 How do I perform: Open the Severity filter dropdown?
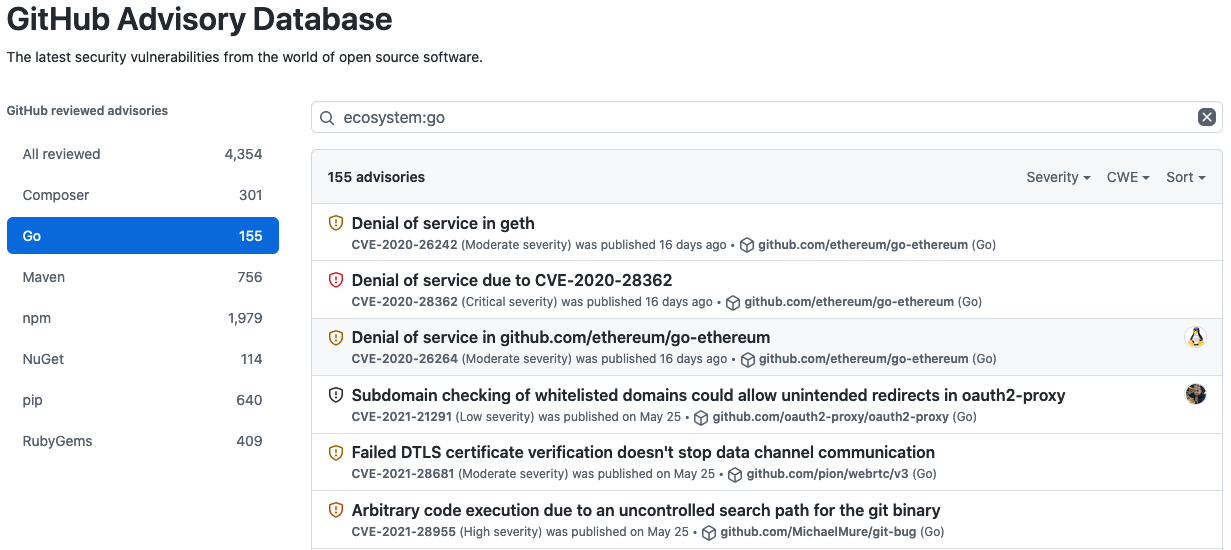click(1058, 177)
